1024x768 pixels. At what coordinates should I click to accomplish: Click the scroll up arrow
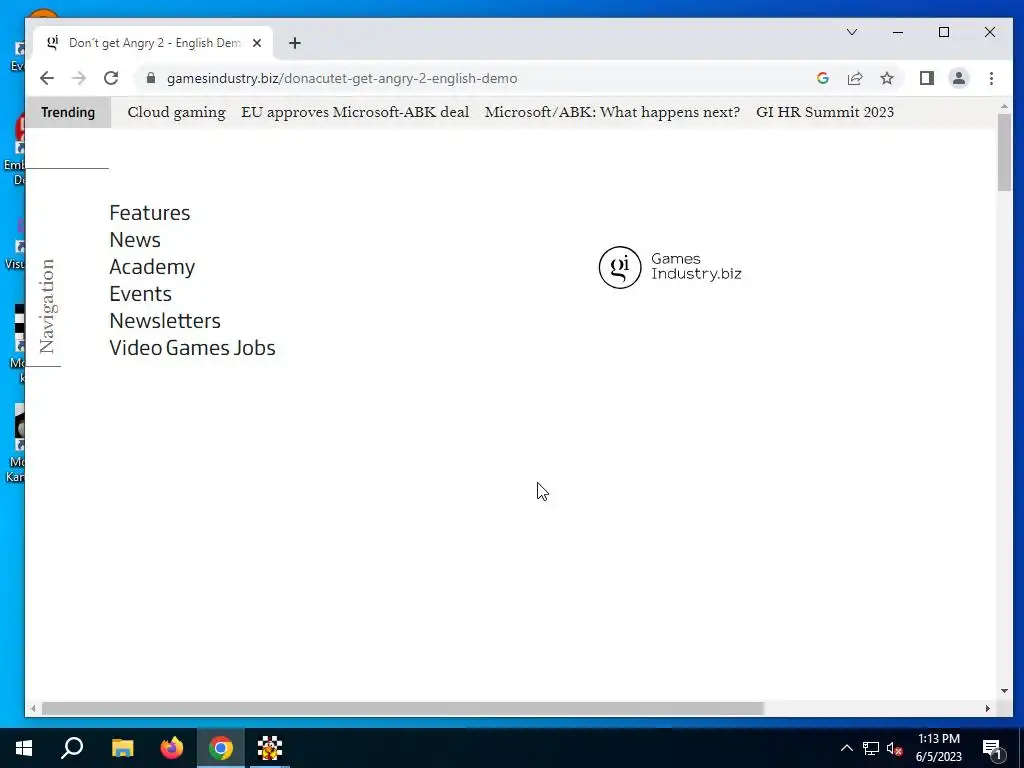coord(1004,106)
